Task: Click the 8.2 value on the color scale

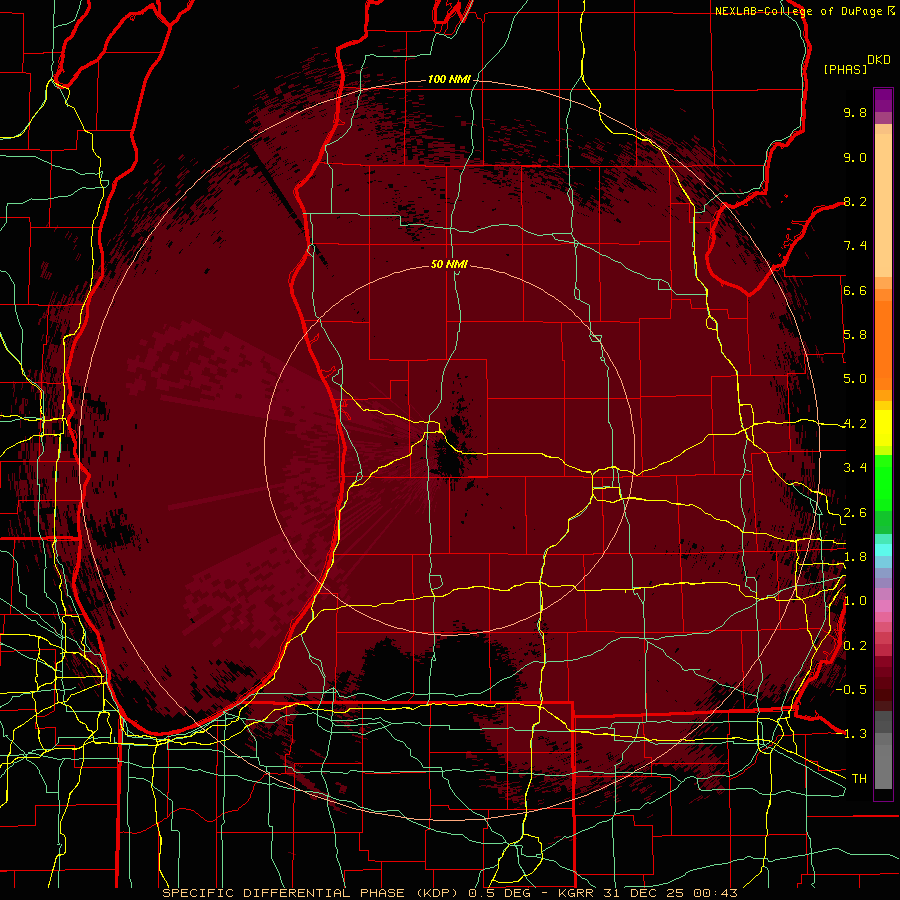Action: pyautogui.click(x=855, y=201)
